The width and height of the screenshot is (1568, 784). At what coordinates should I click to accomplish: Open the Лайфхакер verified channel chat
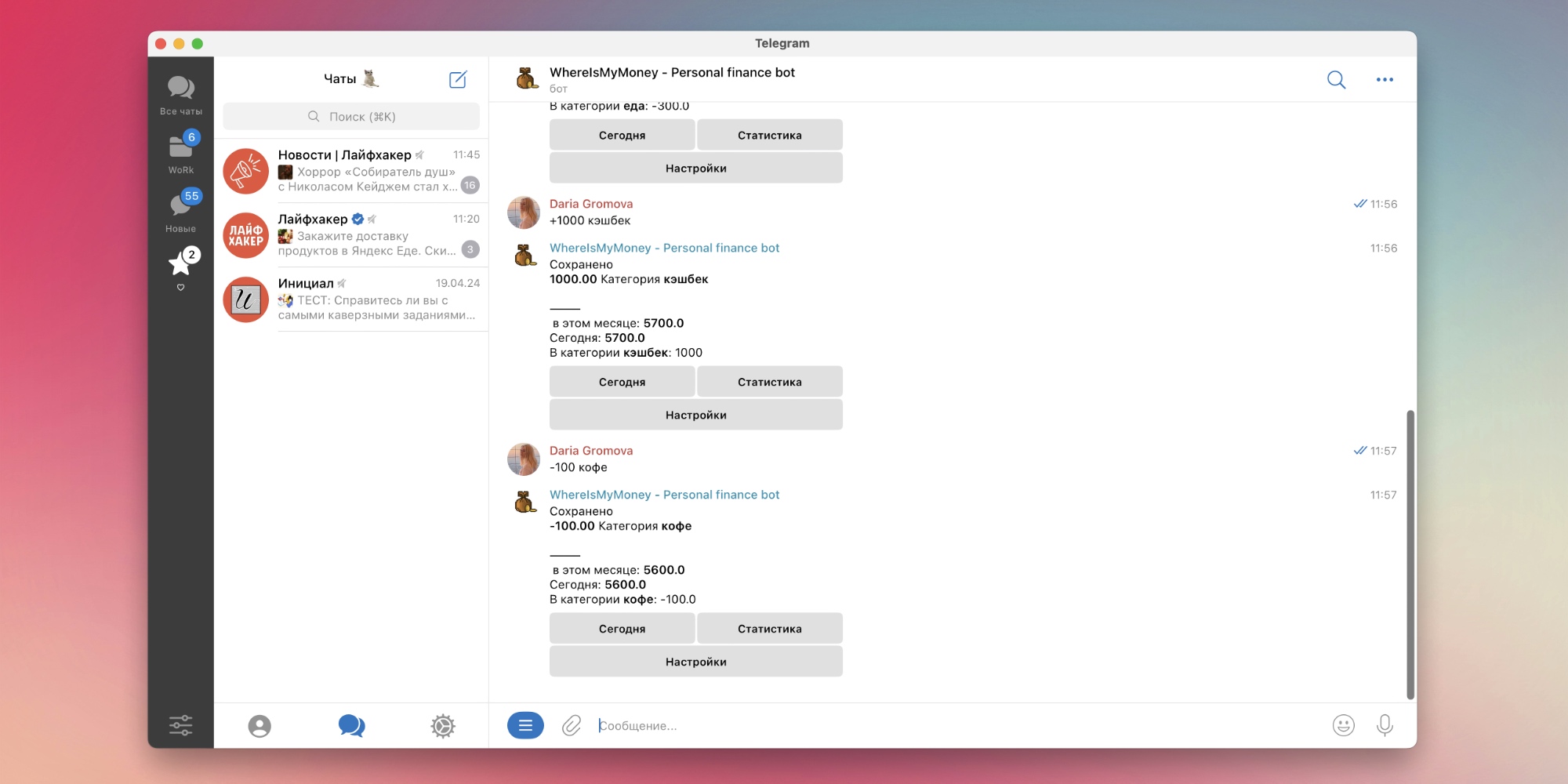[351, 235]
